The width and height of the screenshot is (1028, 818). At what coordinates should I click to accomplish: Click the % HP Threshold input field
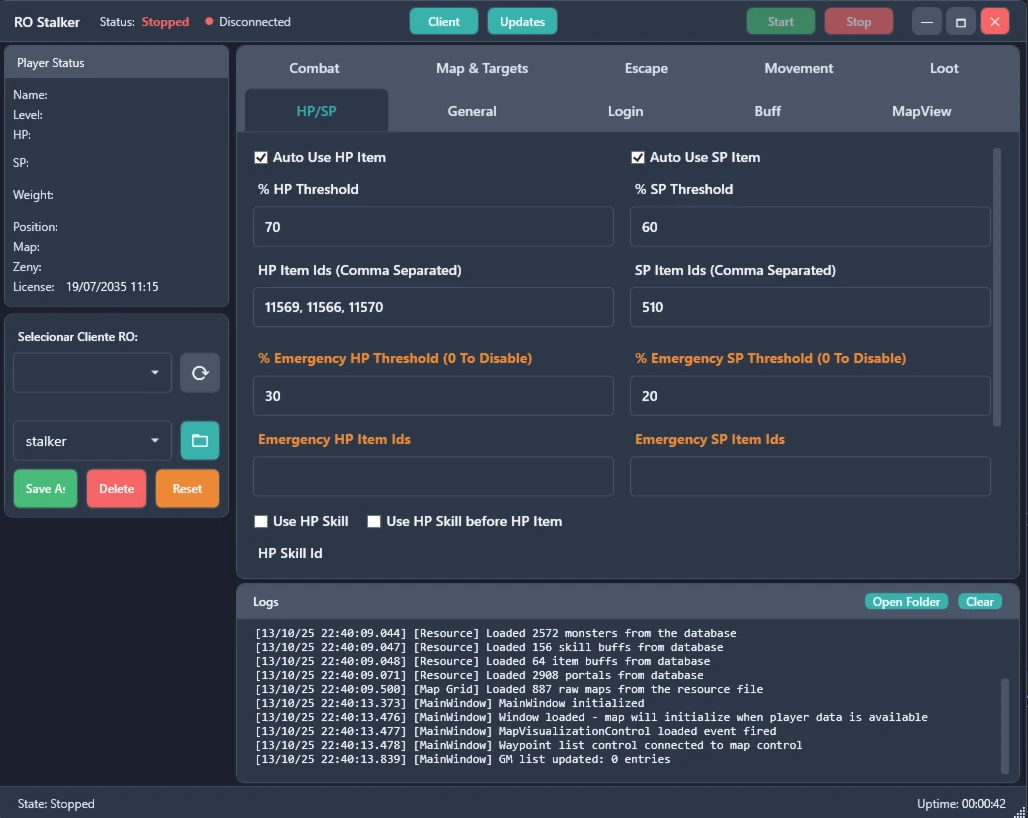(433, 227)
